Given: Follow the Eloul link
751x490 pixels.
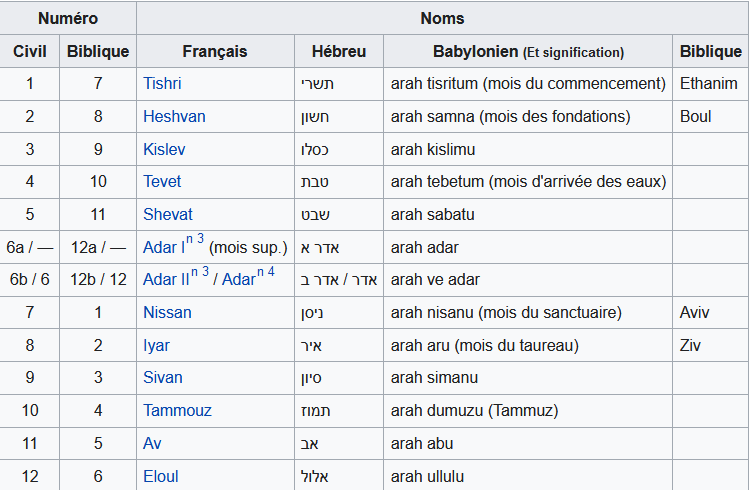Looking at the screenshot, I should (x=160, y=476).
